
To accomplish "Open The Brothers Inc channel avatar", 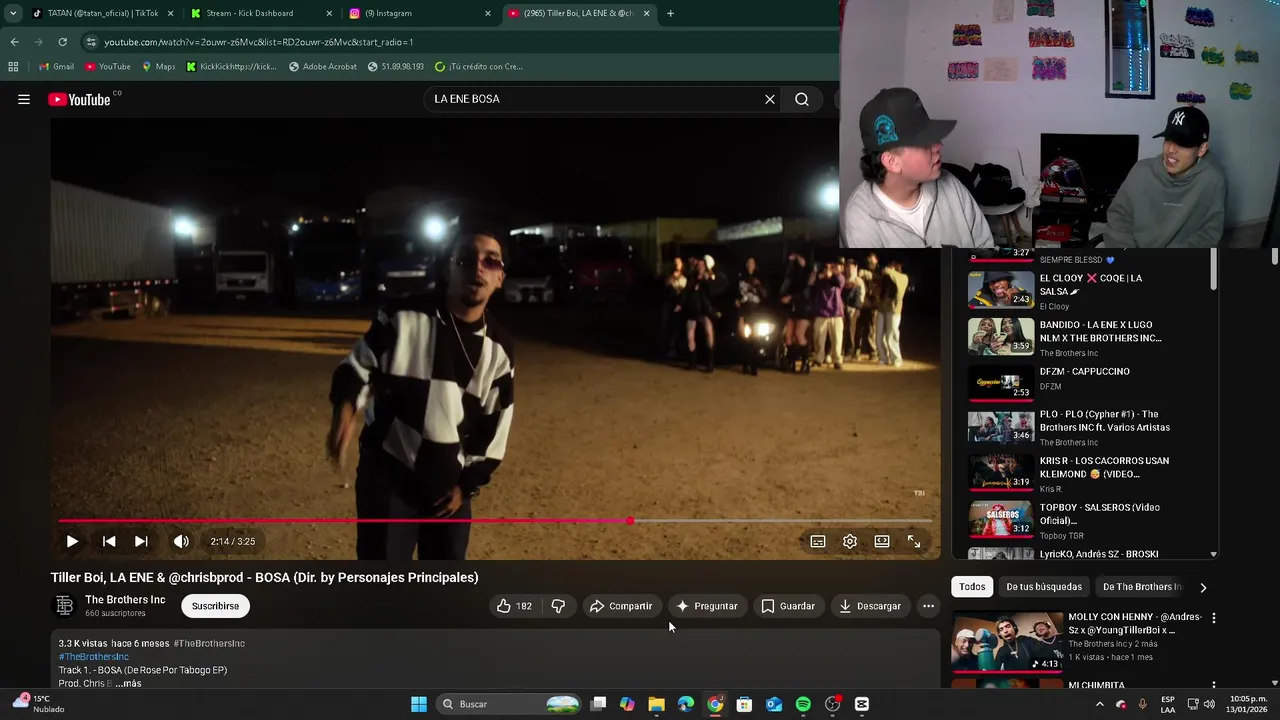I will point(64,606).
